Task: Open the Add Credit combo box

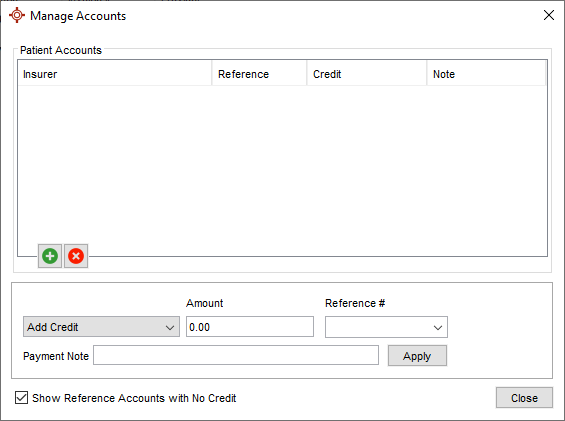Action: click(x=101, y=327)
